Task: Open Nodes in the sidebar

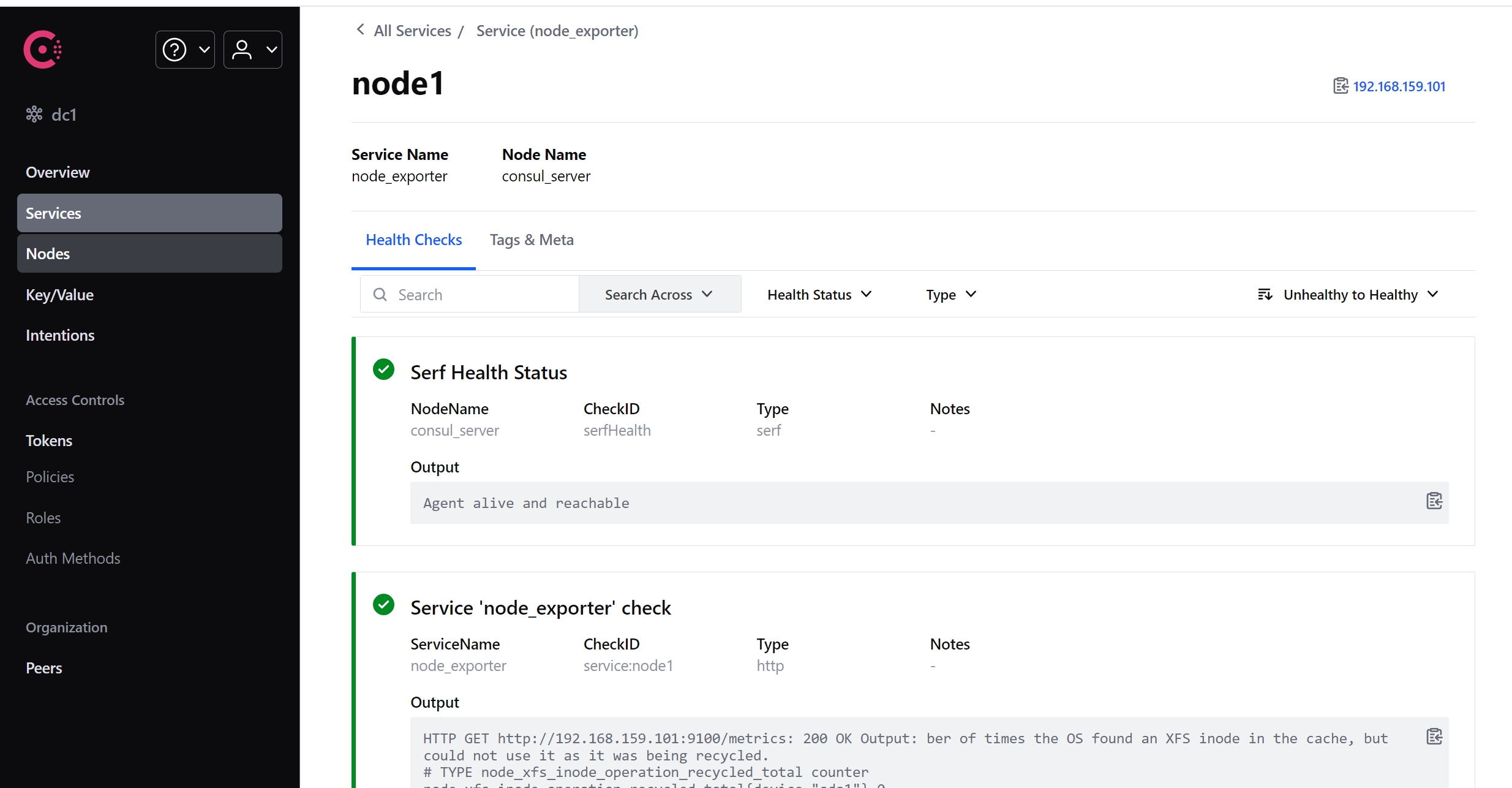Action: (x=149, y=254)
